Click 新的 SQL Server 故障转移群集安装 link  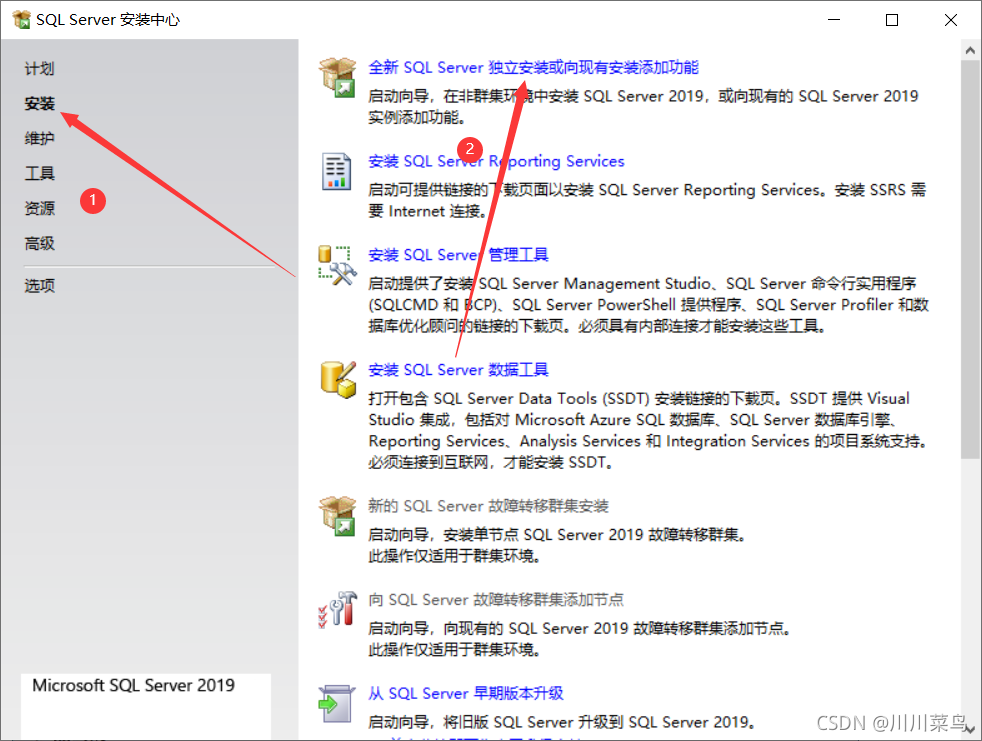click(488, 505)
